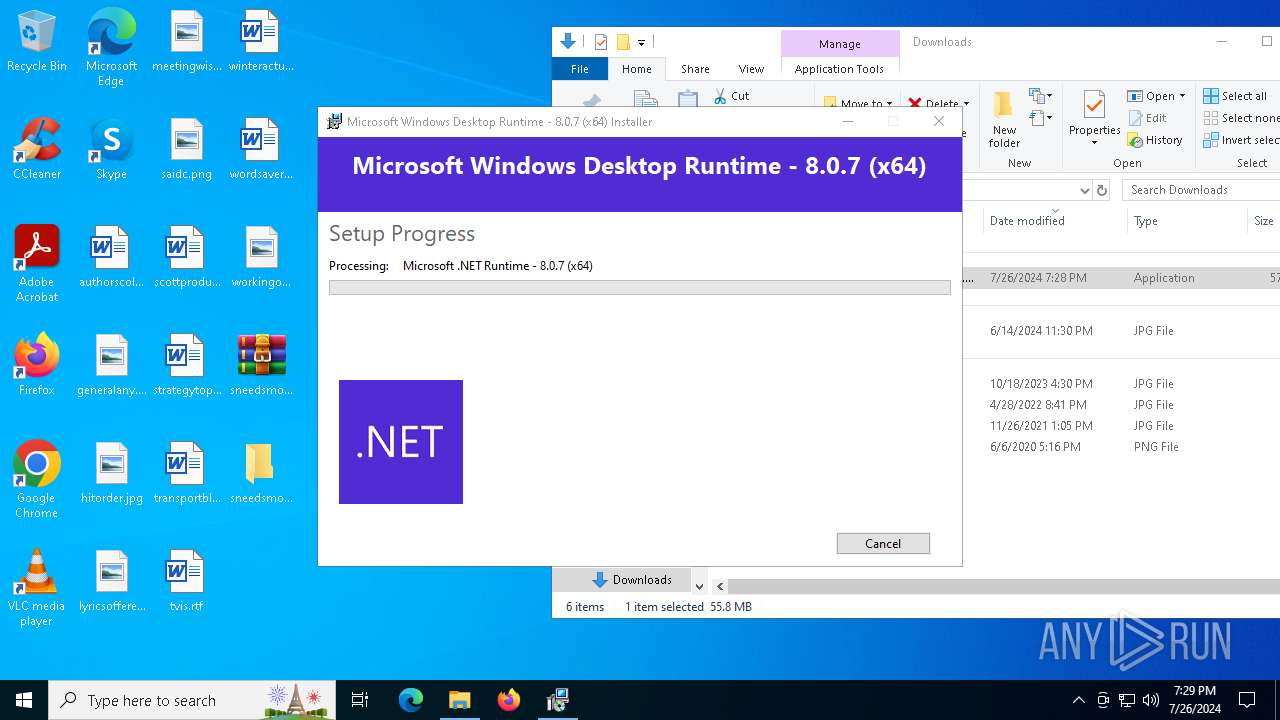Click Refresh button beside address bar
Image resolution: width=1280 pixels, height=720 pixels.
[x=1102, y=190]
